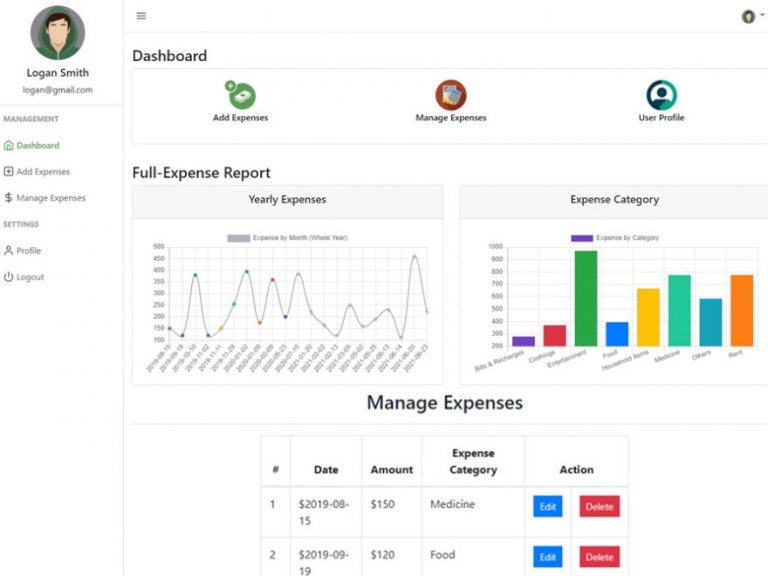Open the top-right user avatar dropdown
This screenshot has height=576, width=768.
point(749,16)
